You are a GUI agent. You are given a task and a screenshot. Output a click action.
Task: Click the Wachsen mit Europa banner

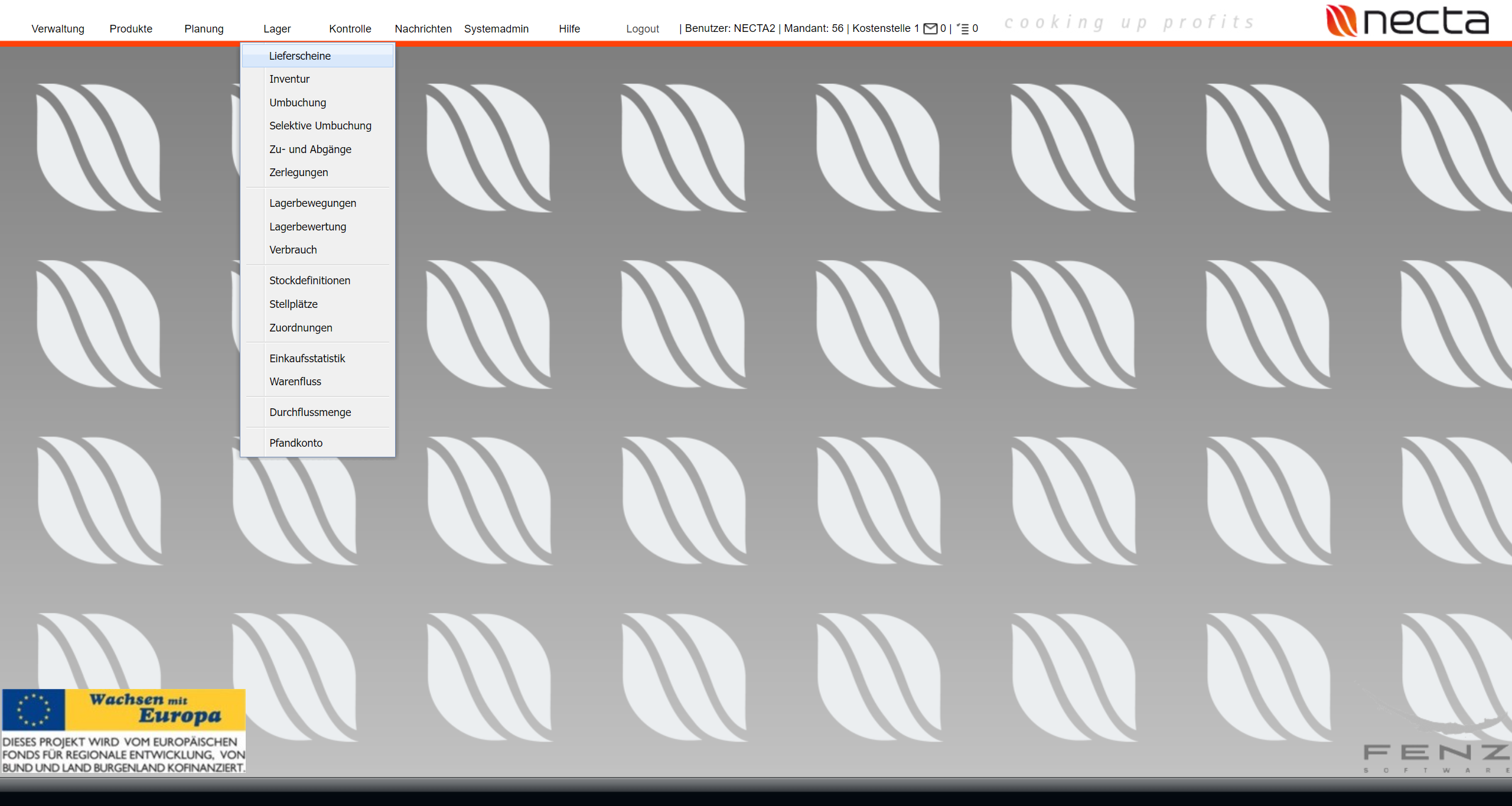tap(123, 730)
